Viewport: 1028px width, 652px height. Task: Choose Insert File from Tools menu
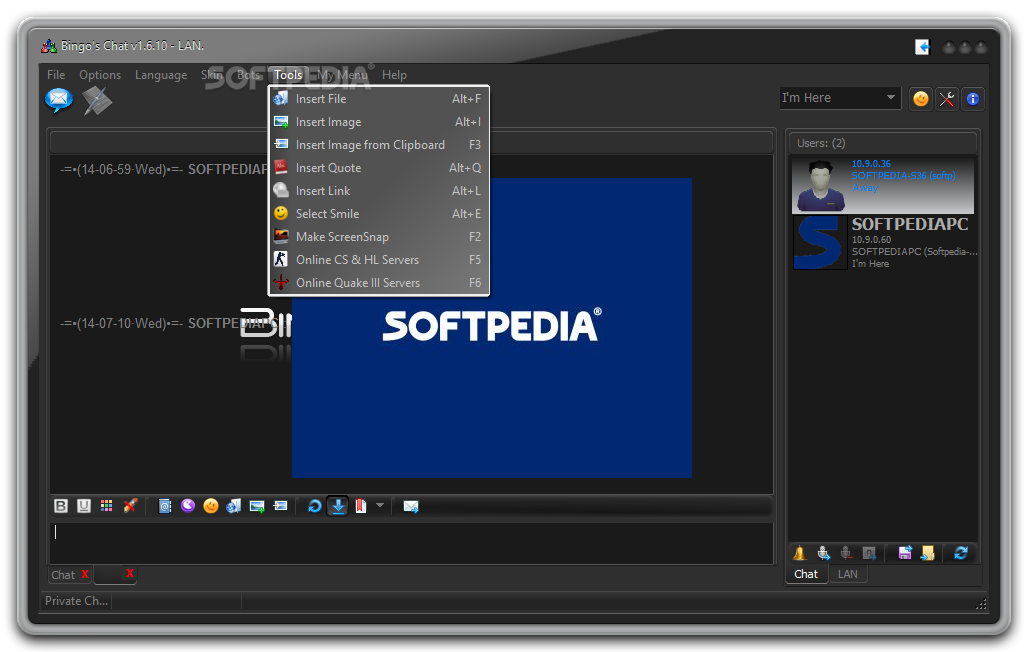pos(378,98)
